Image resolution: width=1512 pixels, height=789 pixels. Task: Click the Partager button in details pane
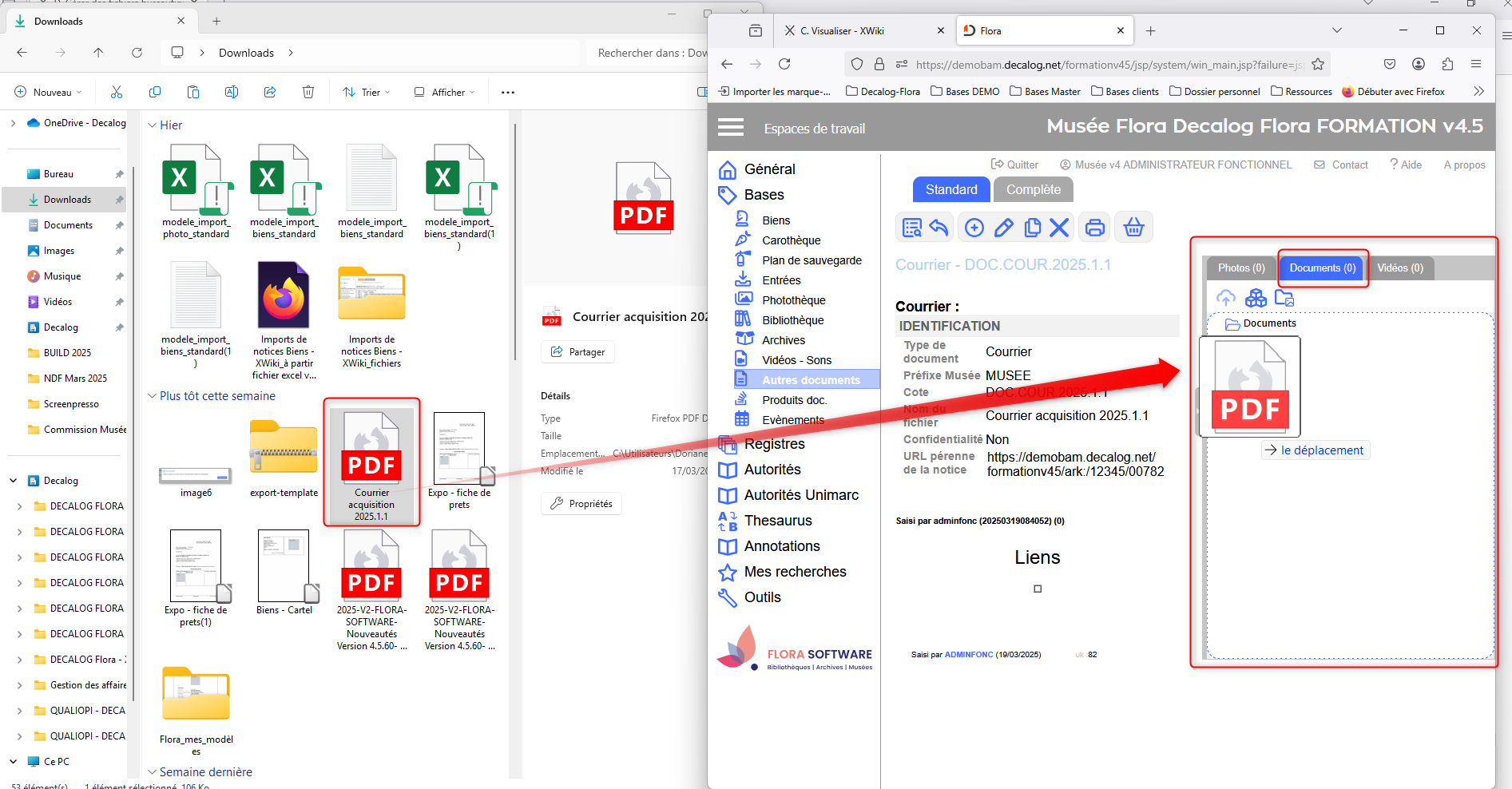click(x=577, y=352)
